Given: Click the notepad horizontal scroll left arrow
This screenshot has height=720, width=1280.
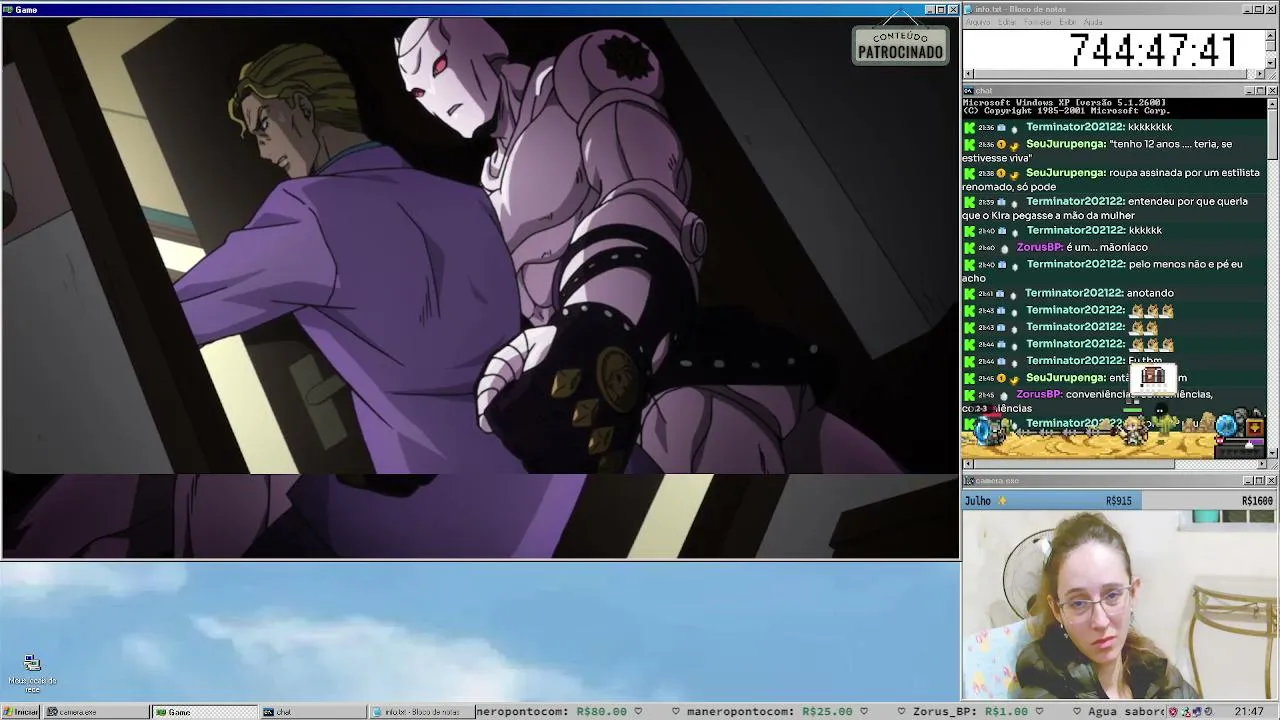Looking at the screenshot, I should click(968, 74).
